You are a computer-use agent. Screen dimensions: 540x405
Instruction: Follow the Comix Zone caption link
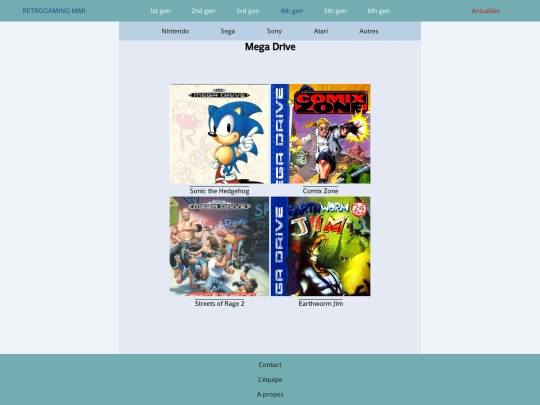click(321, 191)
